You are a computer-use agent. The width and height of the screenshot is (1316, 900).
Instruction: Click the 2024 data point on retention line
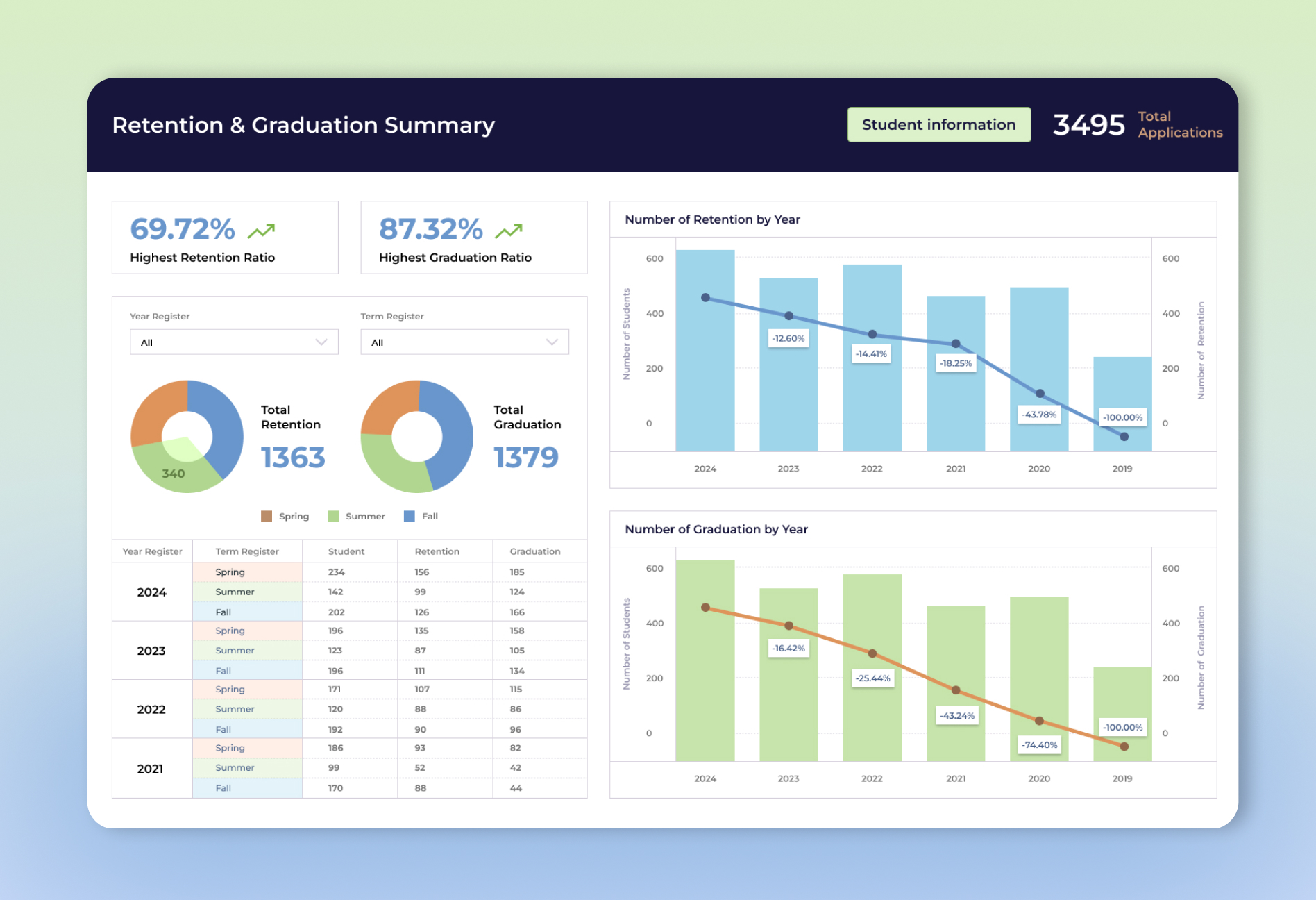tap(705, 298)
